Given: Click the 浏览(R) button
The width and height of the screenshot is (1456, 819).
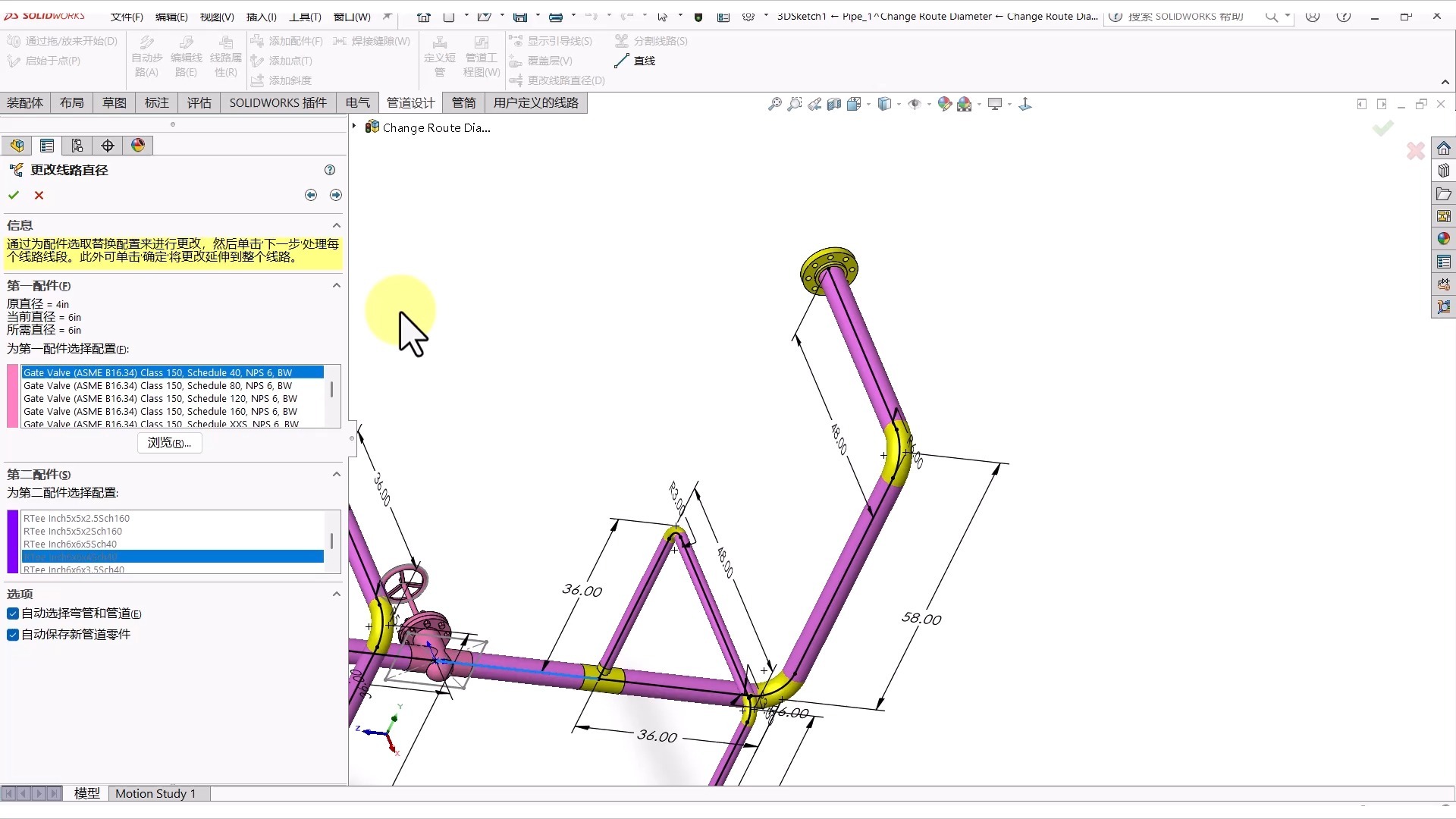Looking at the screenshot, I should 169,443.
